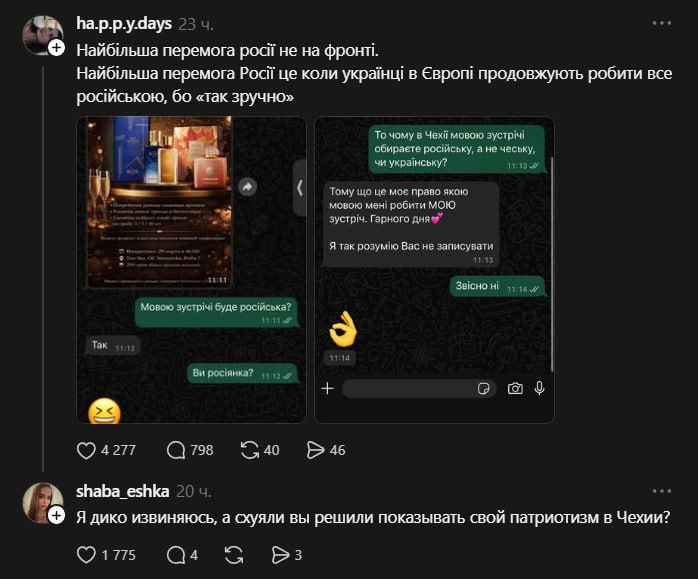Click the message input field in chat screenshot

click(x=418, y=389)
